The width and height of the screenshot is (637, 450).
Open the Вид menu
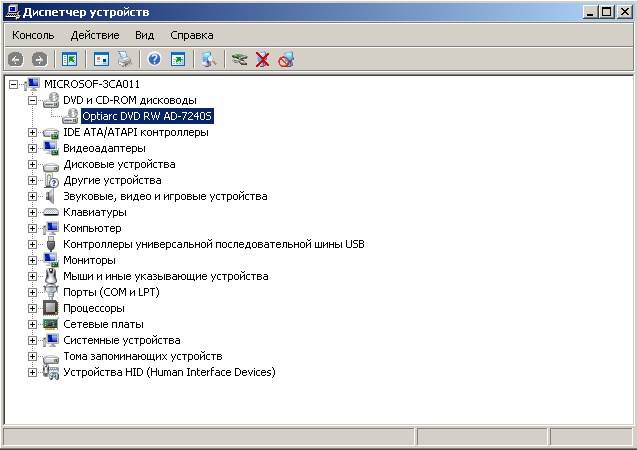click(x=145, y=35)
